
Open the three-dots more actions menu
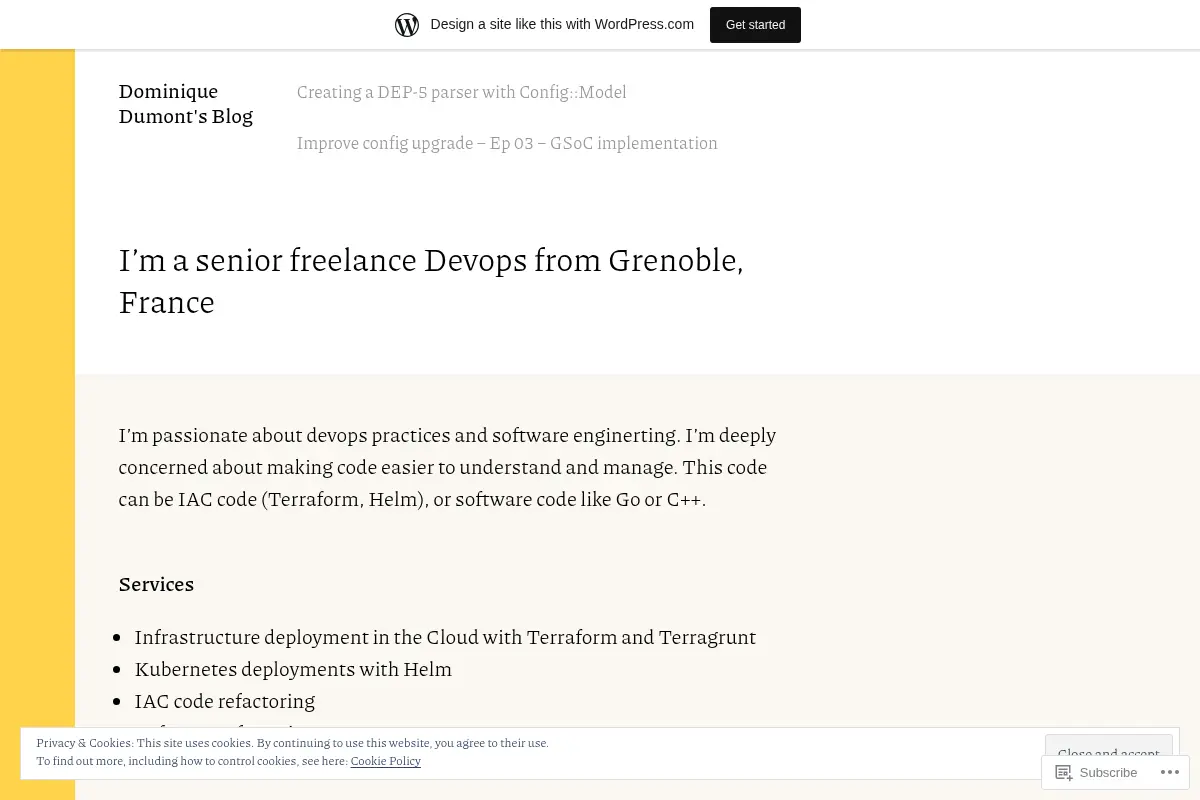click(1169, 772)
